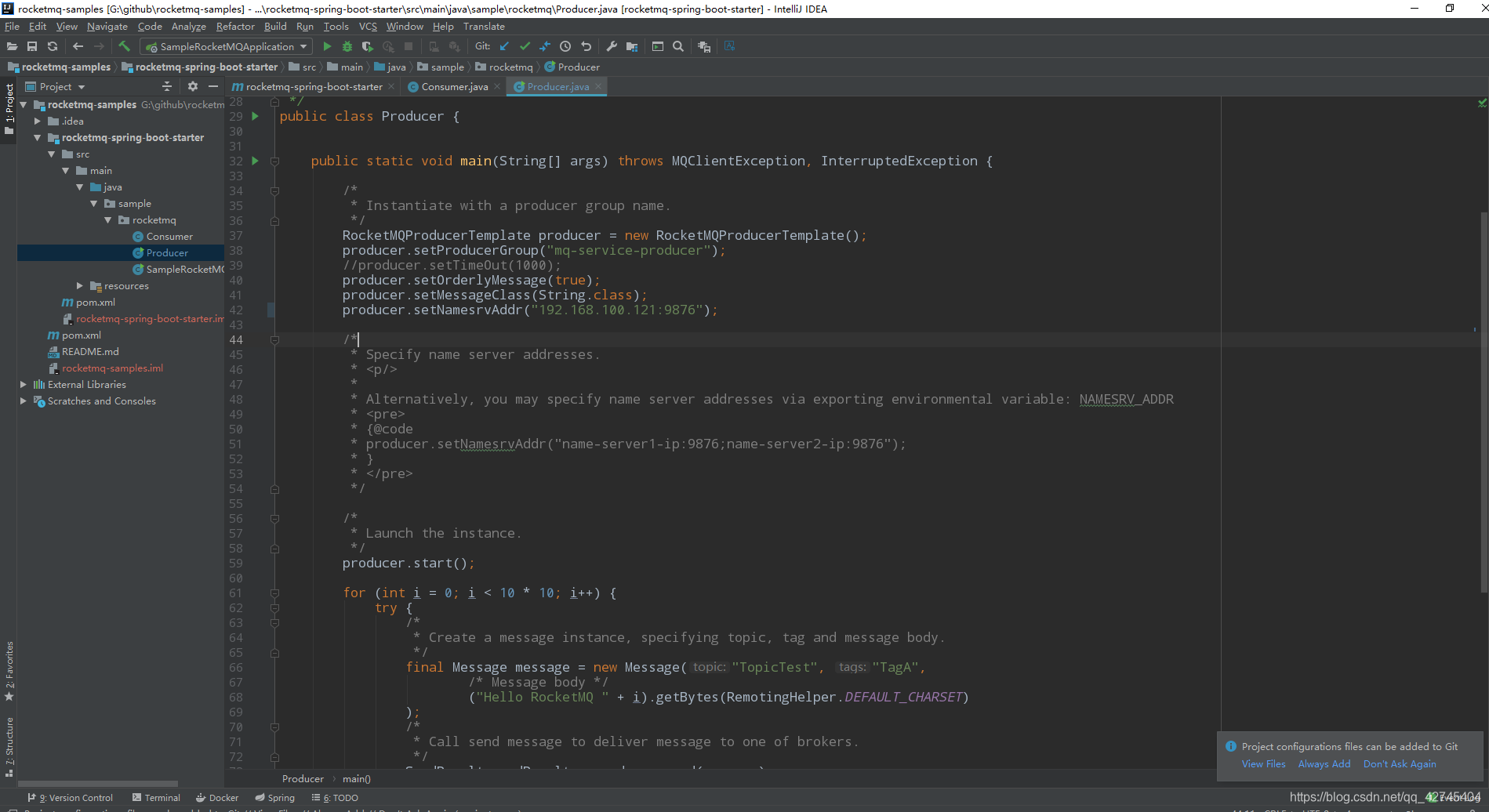Screen dimensions: 1489x812
Task: Open the Build menu
Action: 275,26
